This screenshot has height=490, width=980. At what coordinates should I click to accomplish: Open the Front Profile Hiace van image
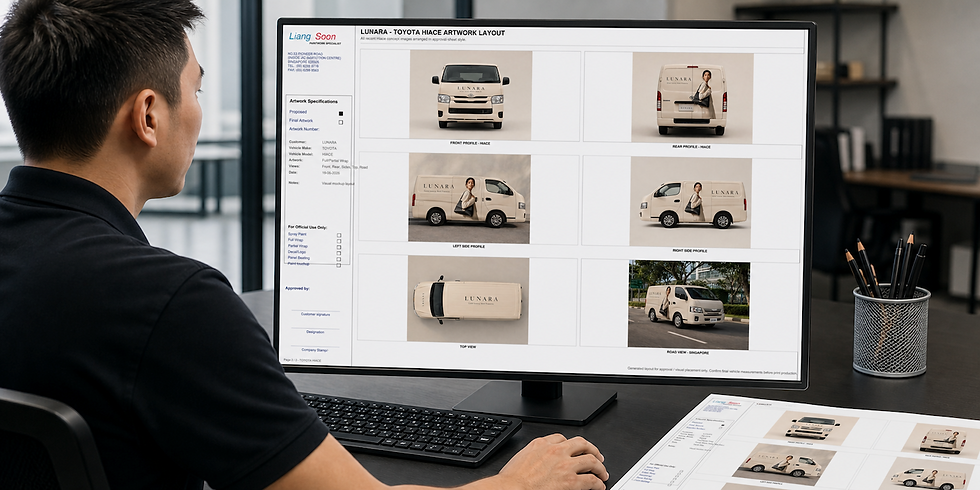coord(471,95)
